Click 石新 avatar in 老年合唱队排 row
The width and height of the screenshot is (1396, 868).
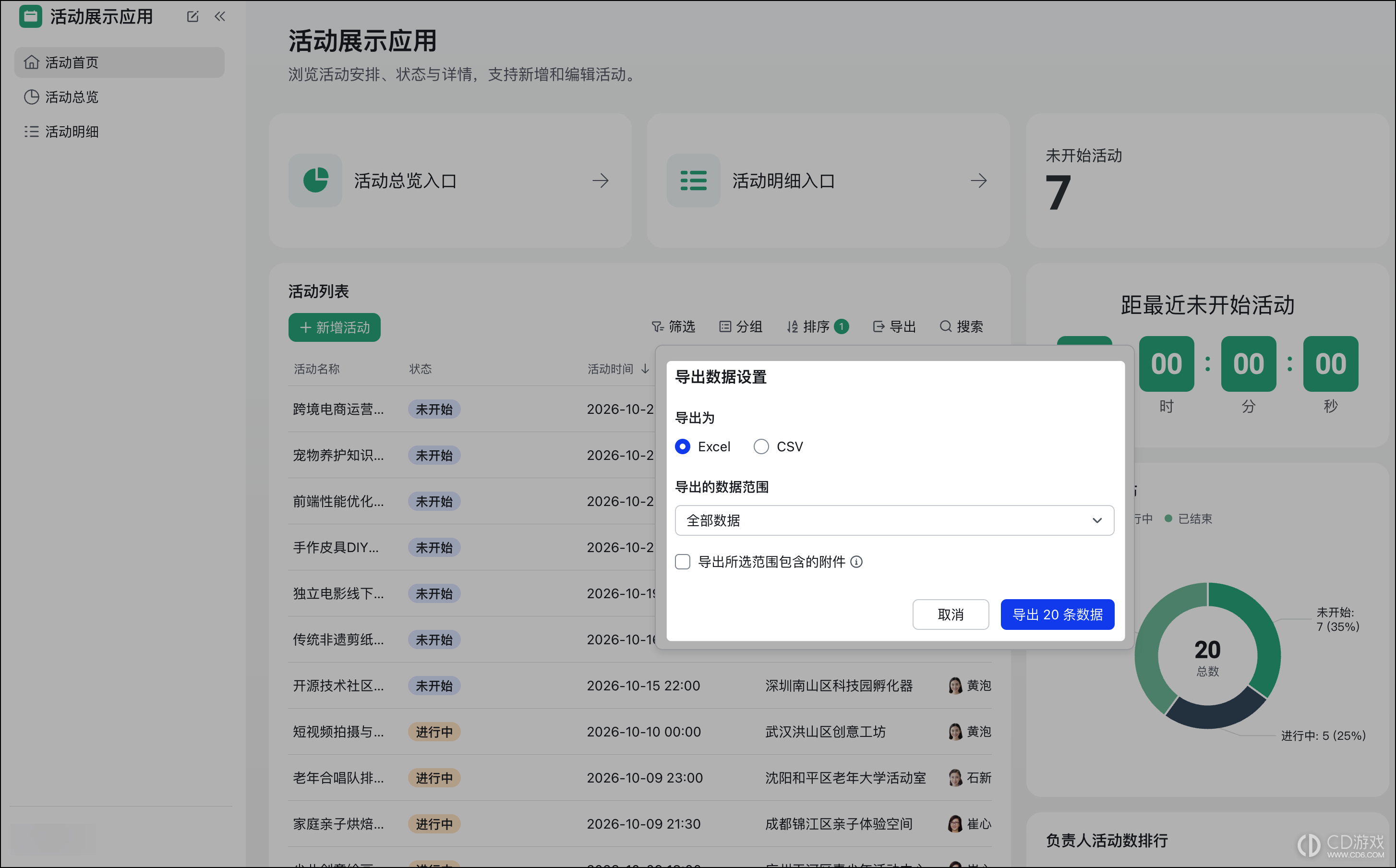(x=955, y=778)
